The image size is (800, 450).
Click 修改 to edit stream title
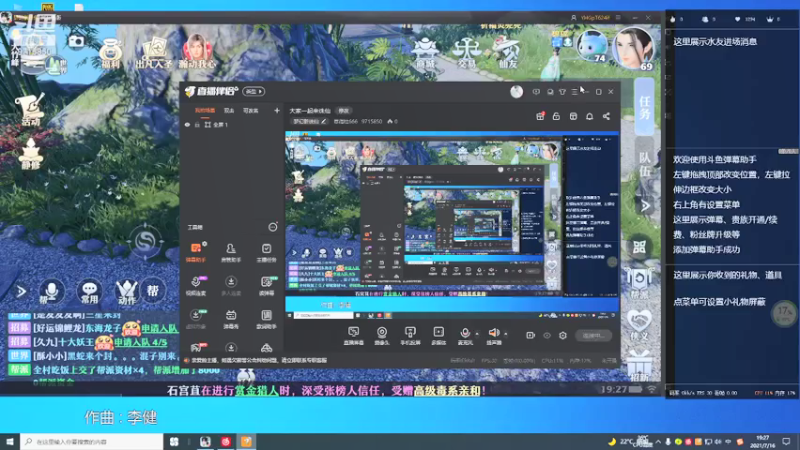pyautogui.click(x=344, y=111)
